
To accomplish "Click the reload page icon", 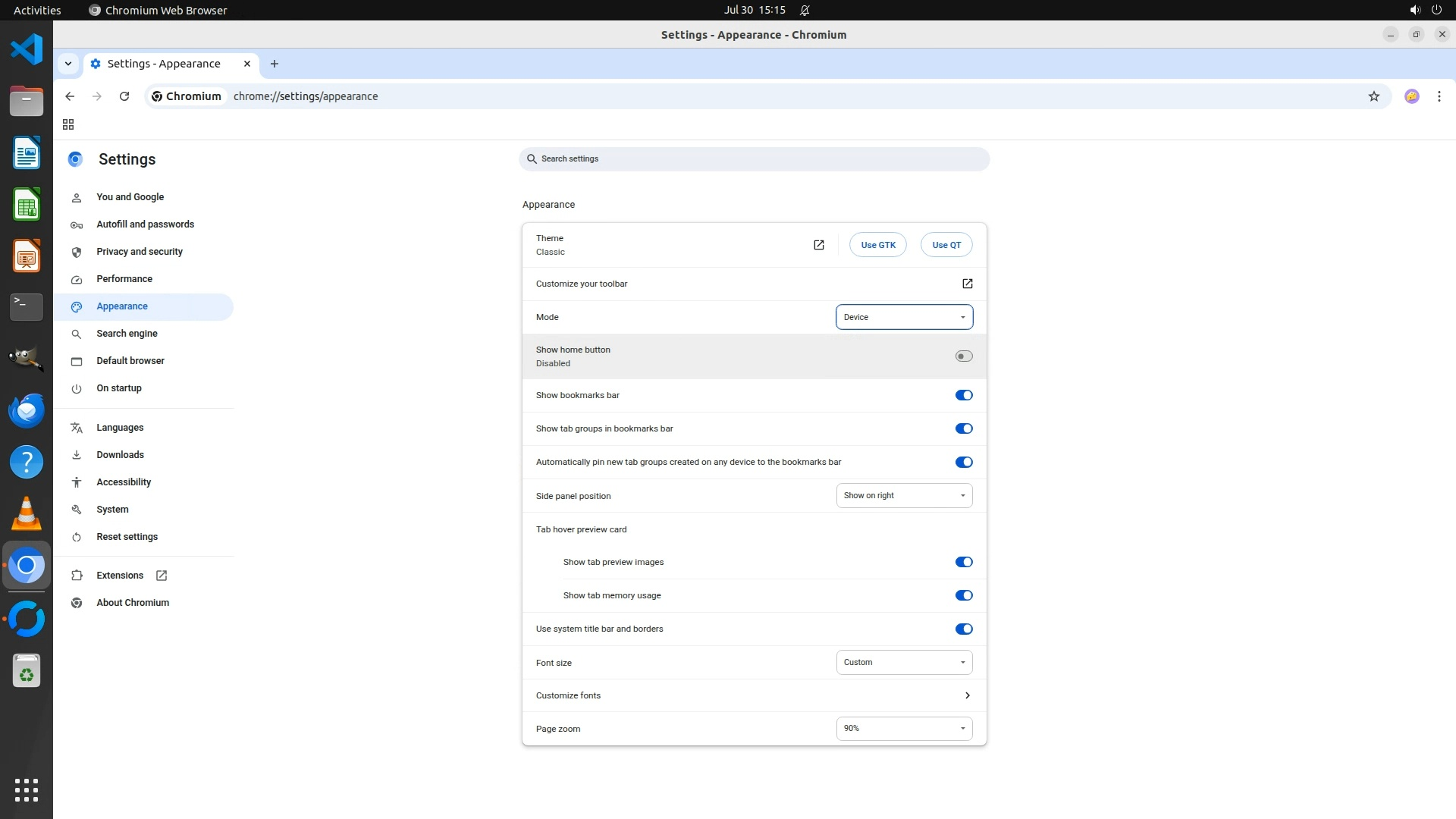I will click(x=124, y=96).
